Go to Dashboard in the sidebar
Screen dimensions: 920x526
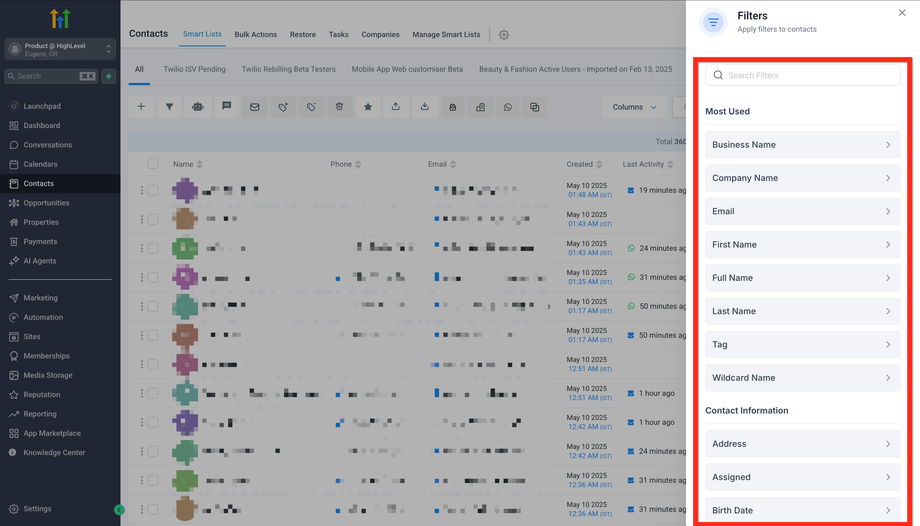[42, 126]
